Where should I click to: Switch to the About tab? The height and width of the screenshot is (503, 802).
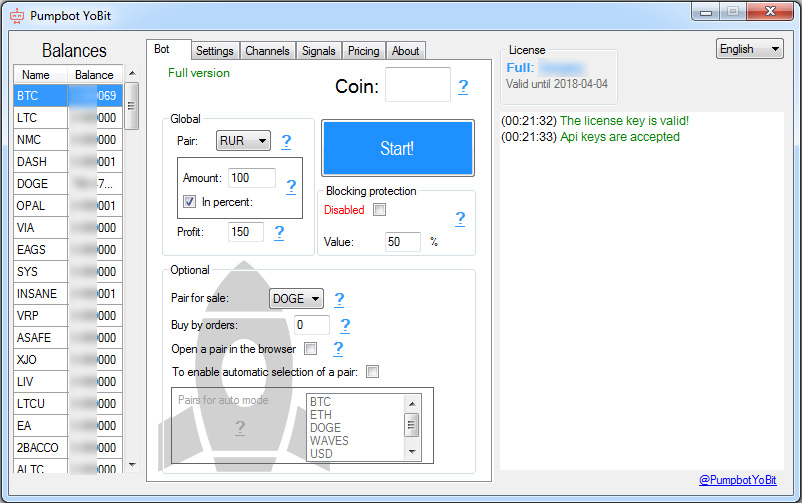(406, 51)
